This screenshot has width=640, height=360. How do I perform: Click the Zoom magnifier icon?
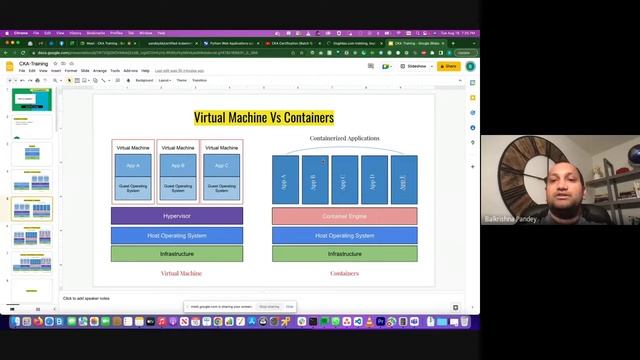55,80
